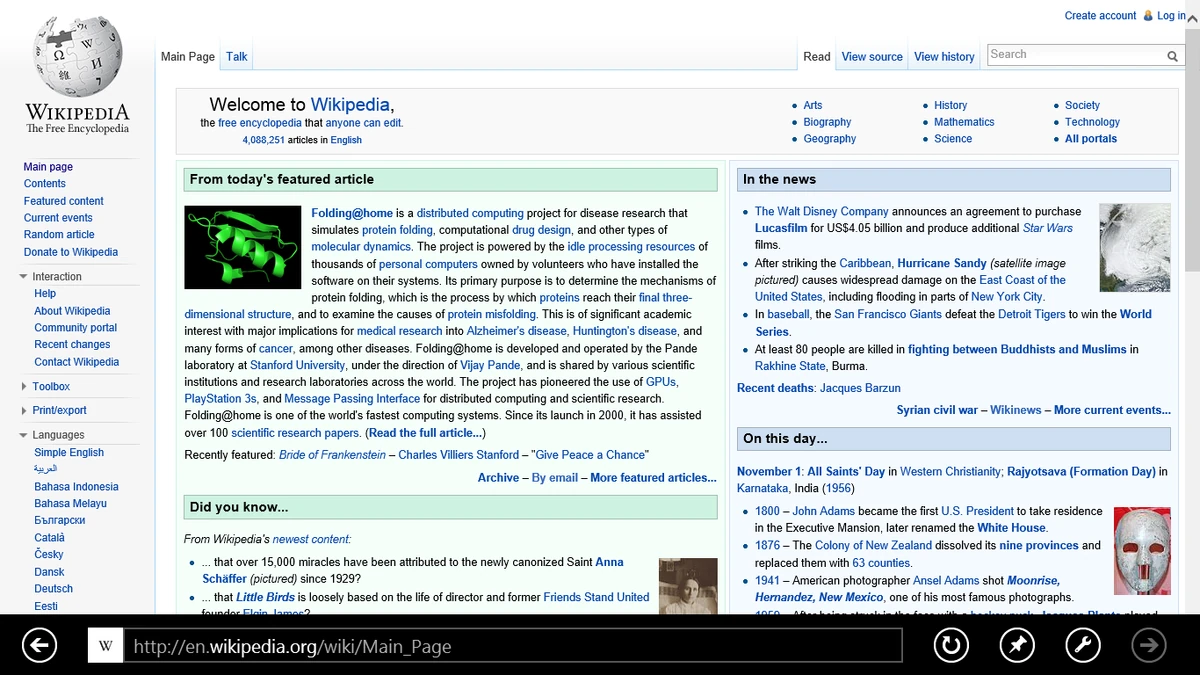Expand the Toolbox sidebar section

click(24, 386)
